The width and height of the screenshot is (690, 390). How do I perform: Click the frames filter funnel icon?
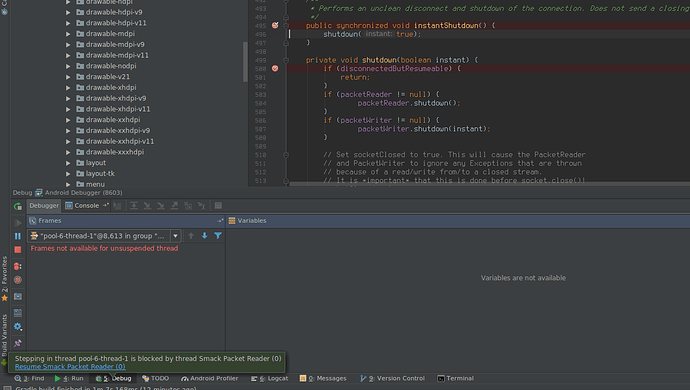[218, 236]
